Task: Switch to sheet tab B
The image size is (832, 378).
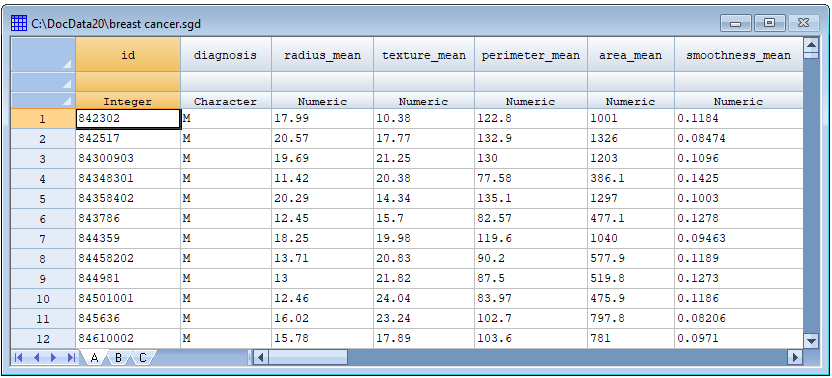Action: 118,358
